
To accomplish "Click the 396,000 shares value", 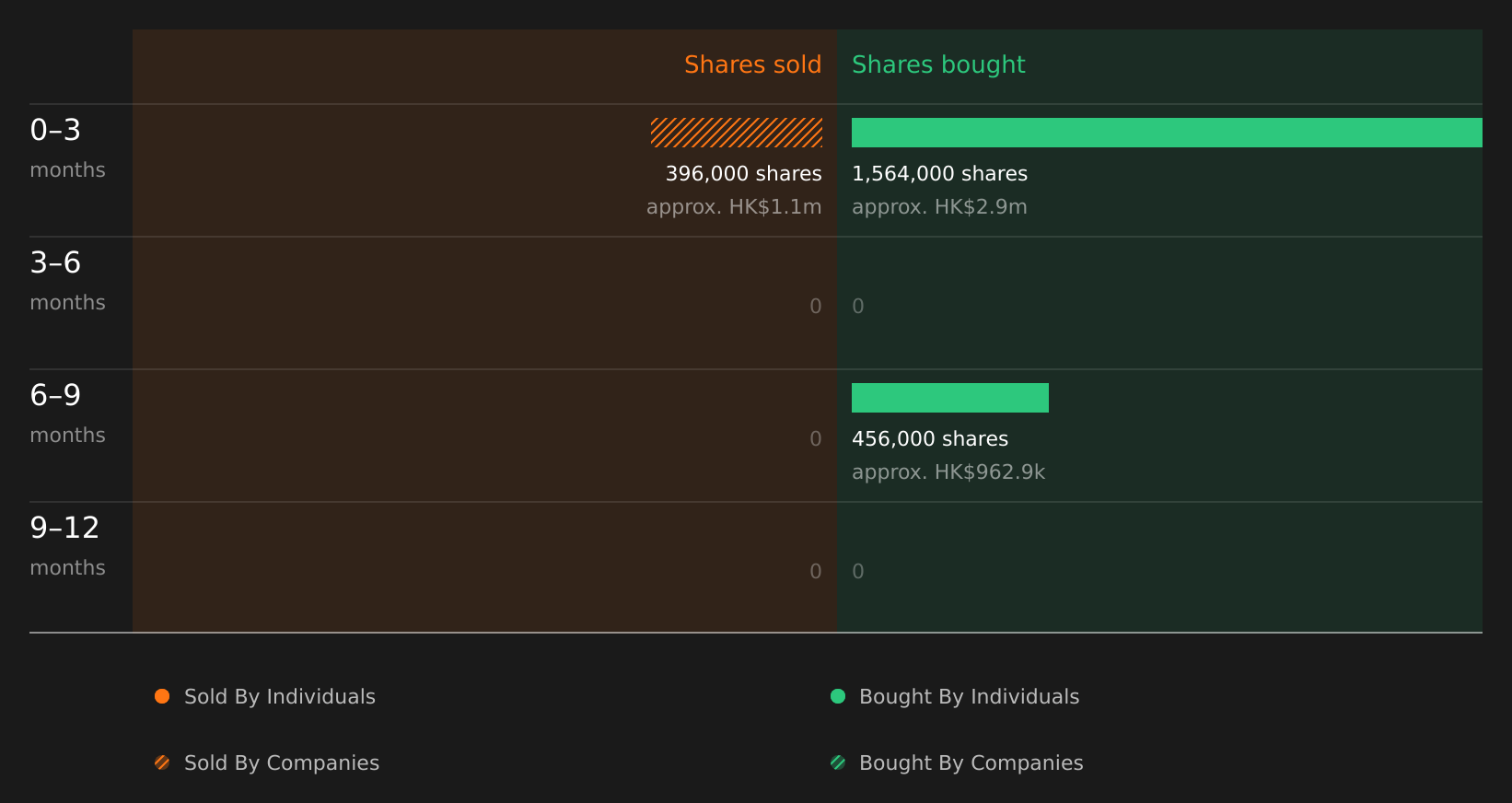I will (x=744, y=173).
